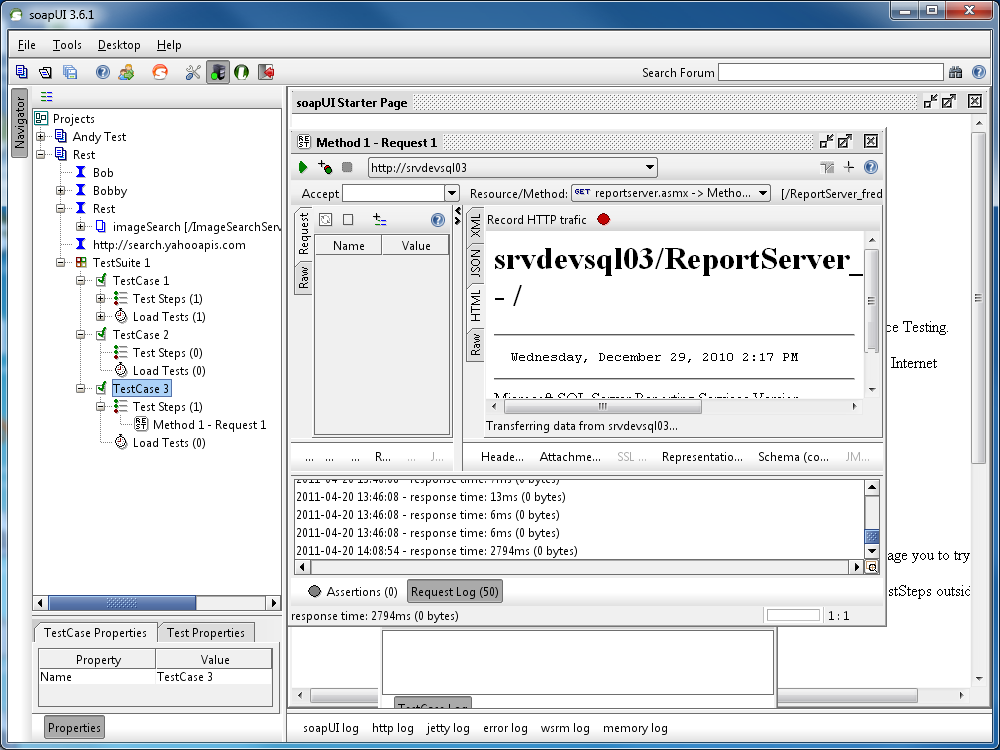Toggle the checkbox in request parameters toolbar
This screenshot has width=1000, height=750.
click(x=348, y=220)
